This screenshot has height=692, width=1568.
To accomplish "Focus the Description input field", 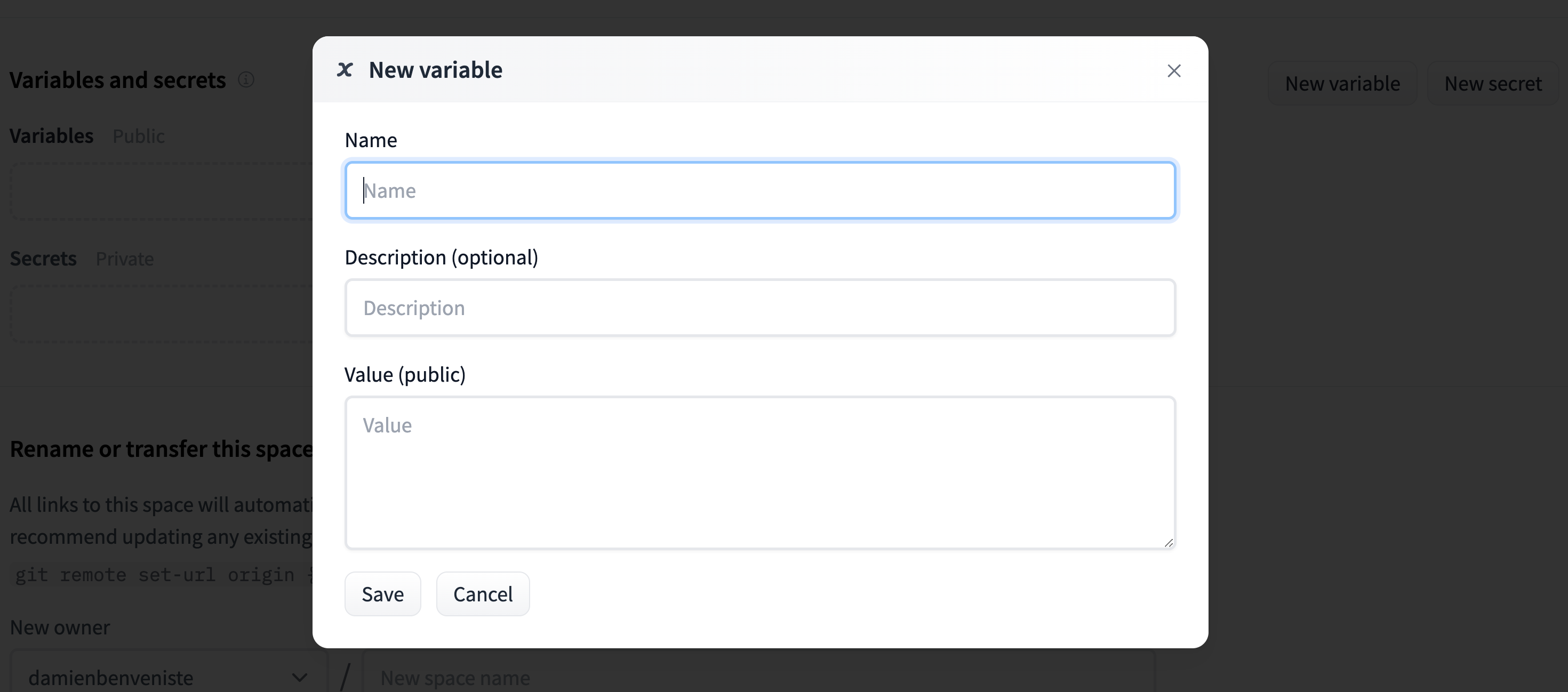I will click(760, 308).
